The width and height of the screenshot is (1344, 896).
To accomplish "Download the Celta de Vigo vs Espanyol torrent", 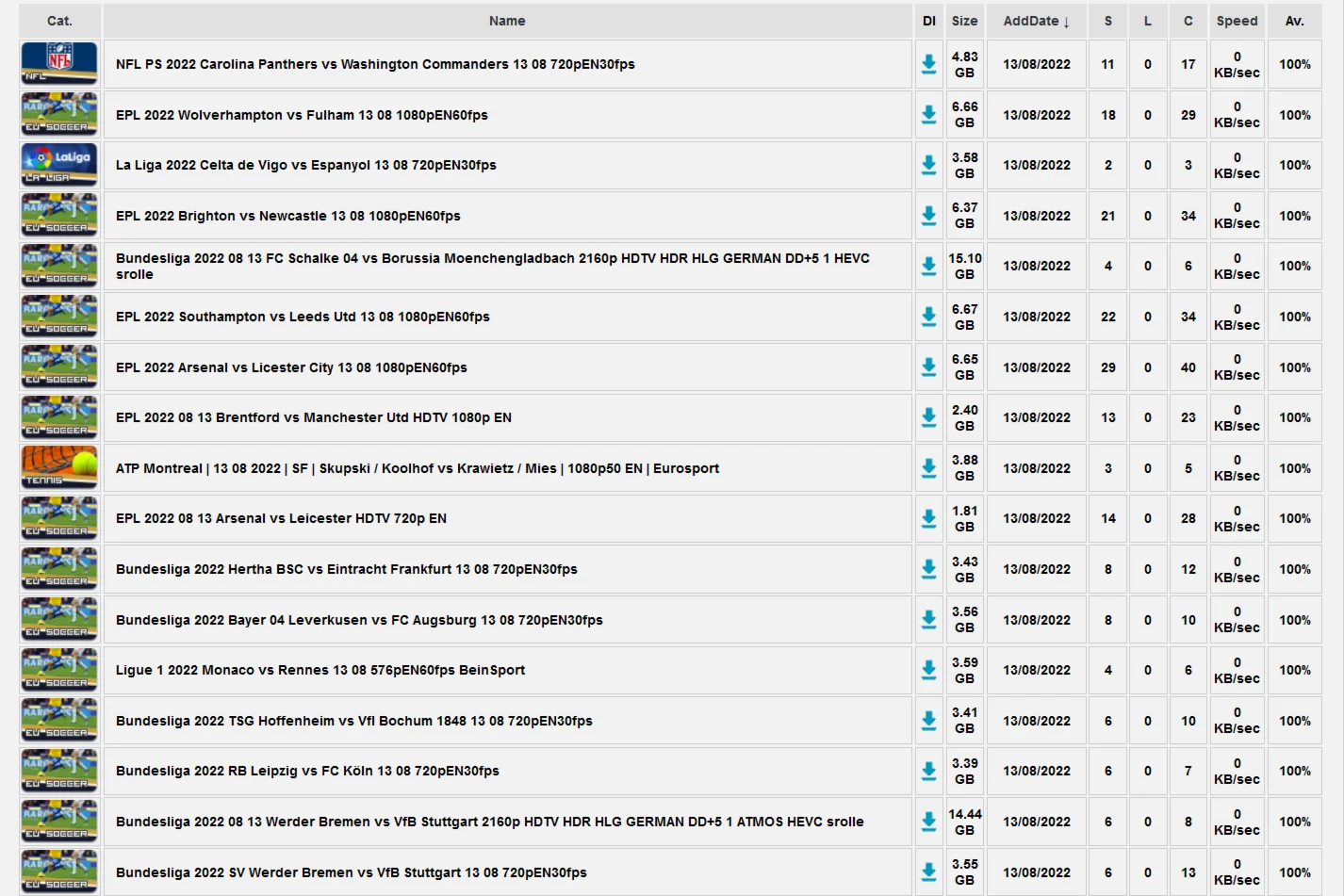I will tap(928, 165).
